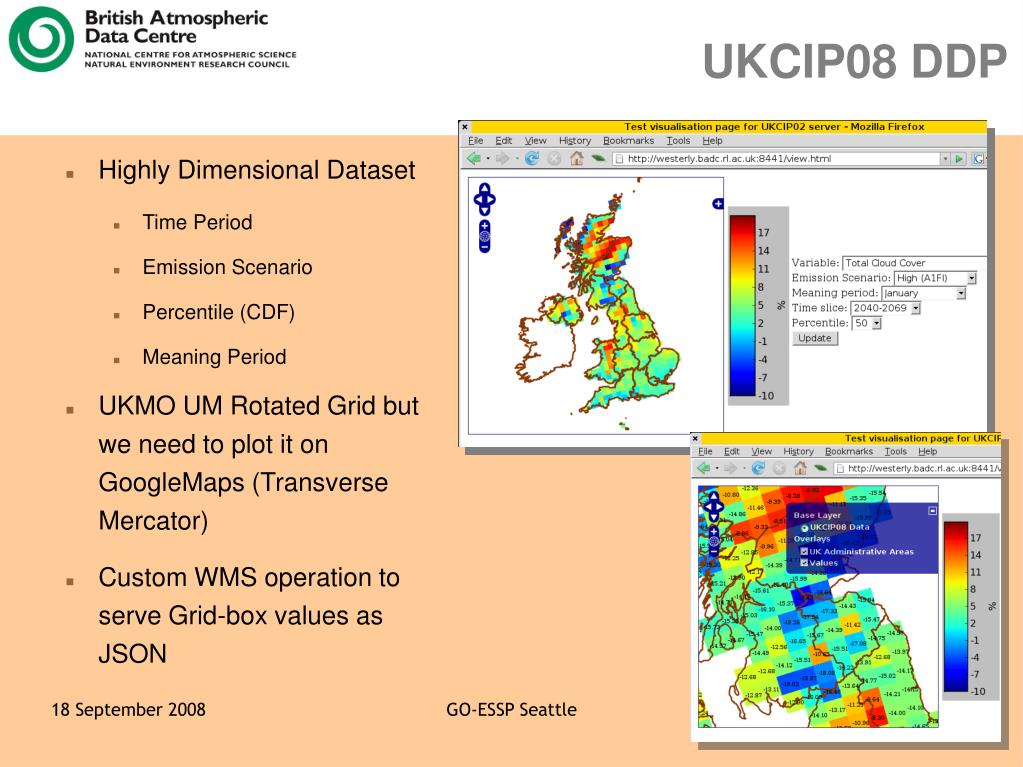Open View menu in UKCIP02 Firefox window
This screenshot has height=767, width=1023.
click(536, 140)
